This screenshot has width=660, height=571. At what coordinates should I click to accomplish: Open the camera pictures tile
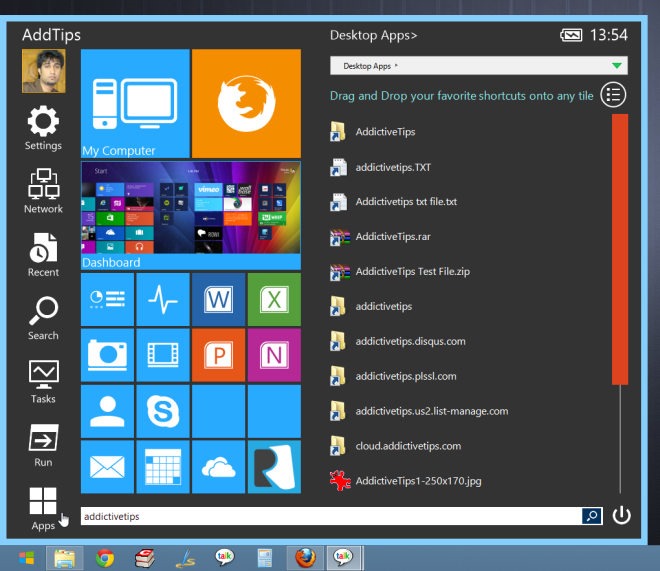107,355
